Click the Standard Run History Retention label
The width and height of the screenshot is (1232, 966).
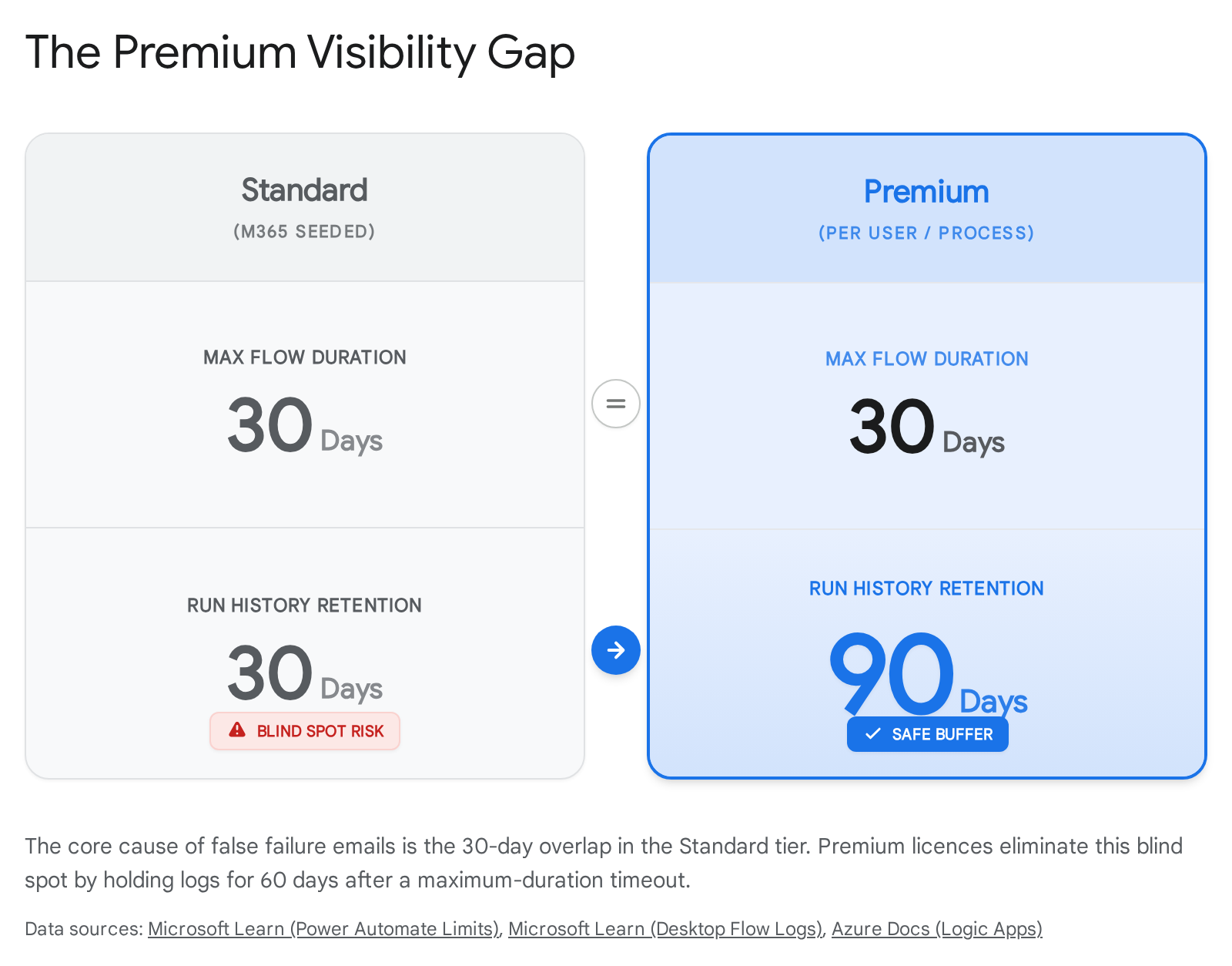[x=304, y=605]
